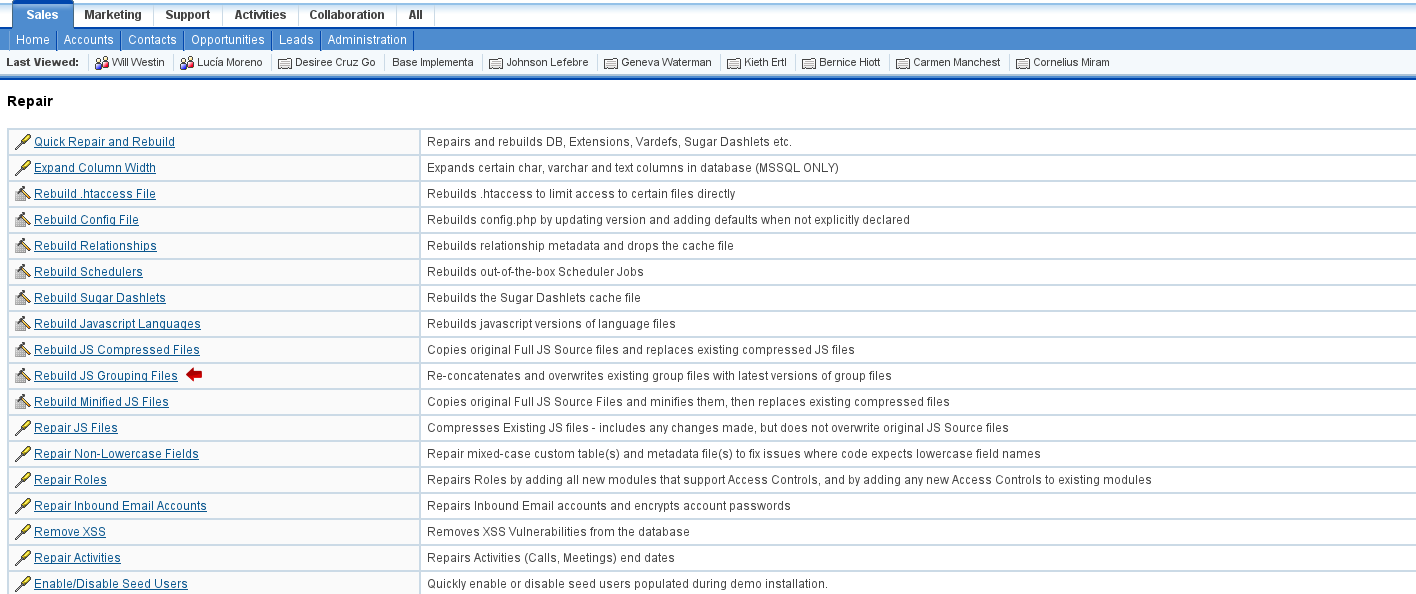Screen dimensions: 1416x594
Task: Click the Rebuild Minified JS Files link
Action: coord(101,402)
